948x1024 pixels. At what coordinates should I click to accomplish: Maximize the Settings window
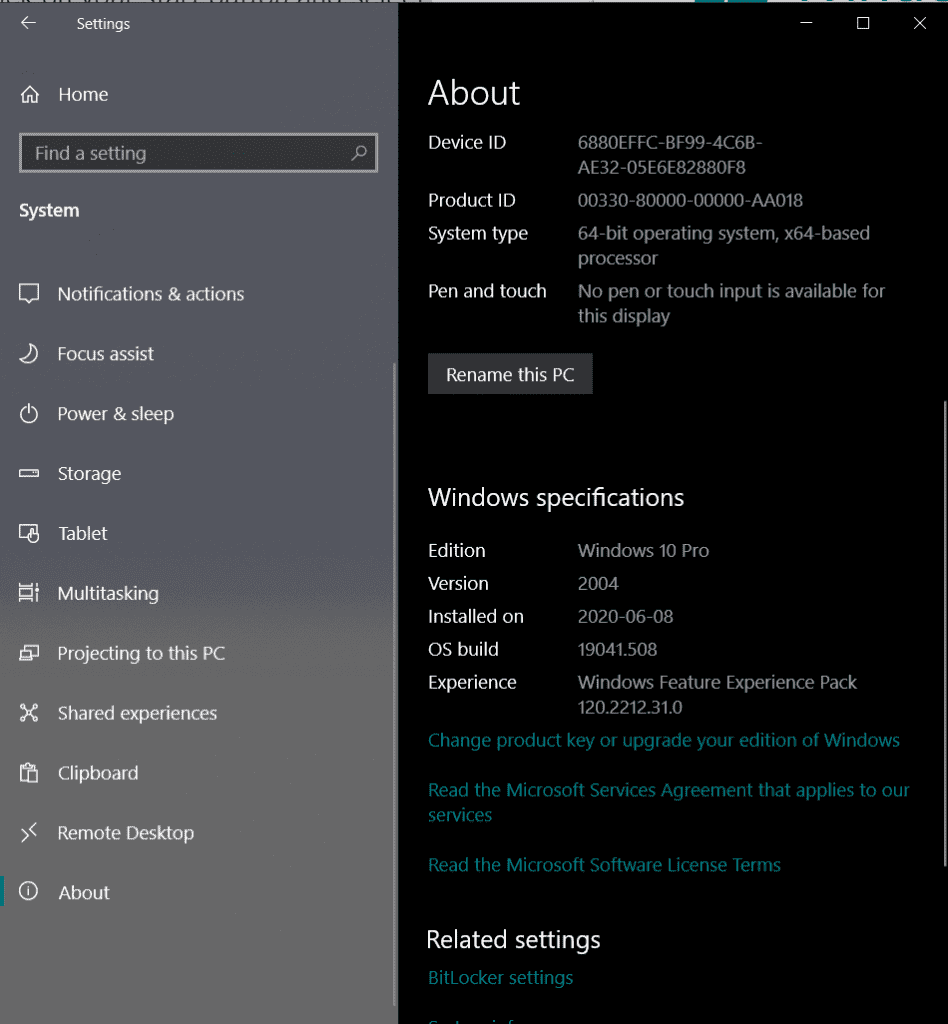point(863,23)
